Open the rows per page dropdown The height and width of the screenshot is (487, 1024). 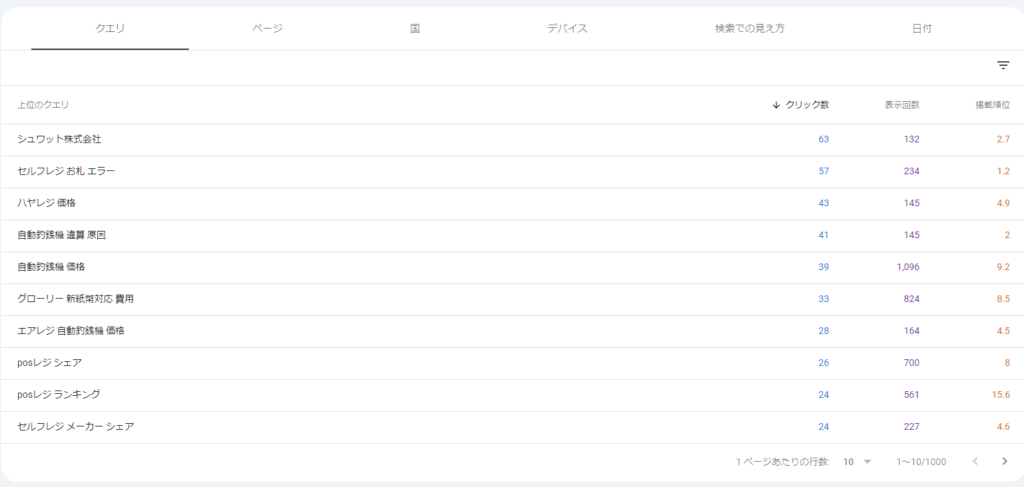point(856,462)
